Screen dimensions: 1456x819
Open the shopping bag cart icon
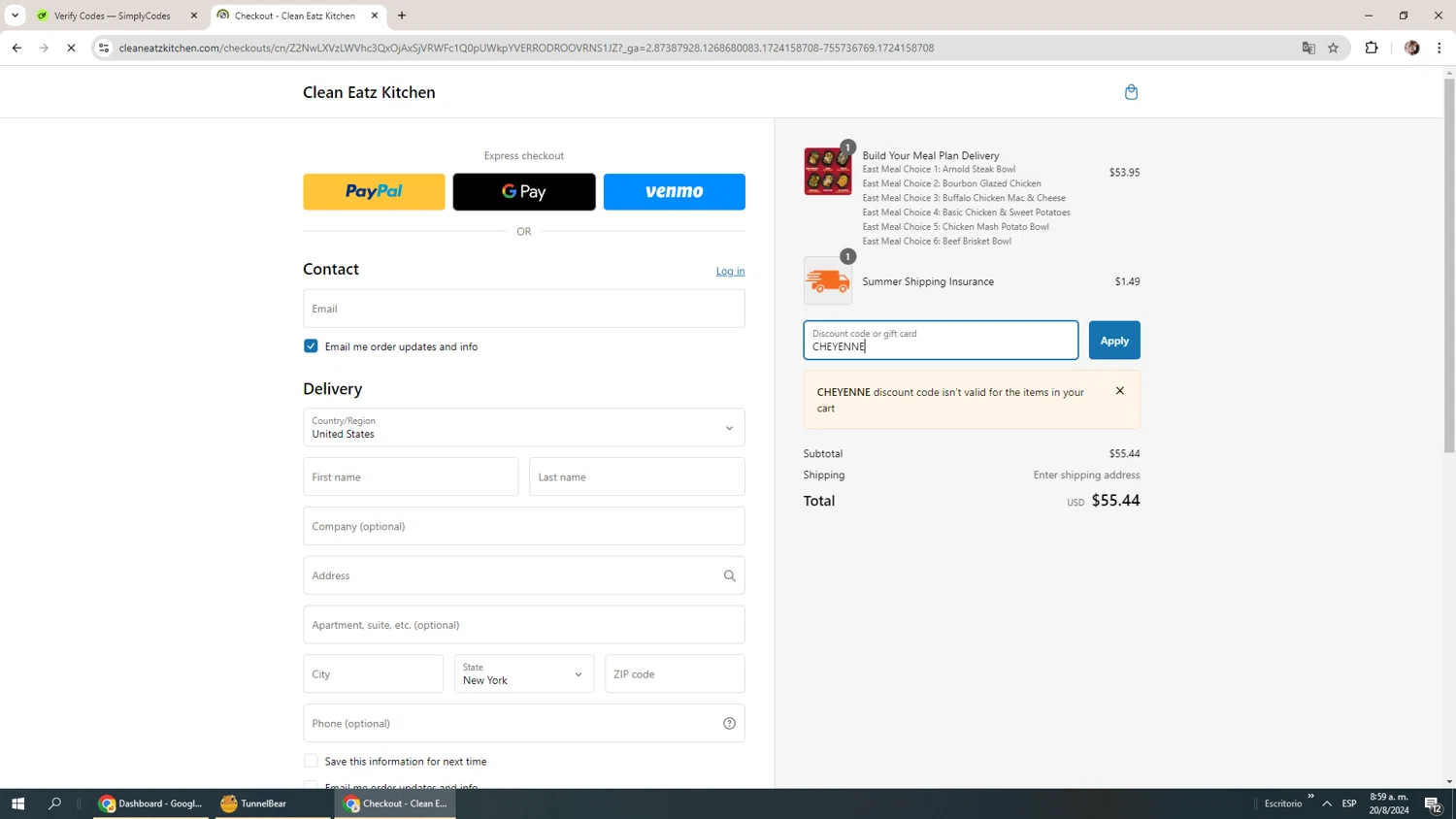[1131, 92]
